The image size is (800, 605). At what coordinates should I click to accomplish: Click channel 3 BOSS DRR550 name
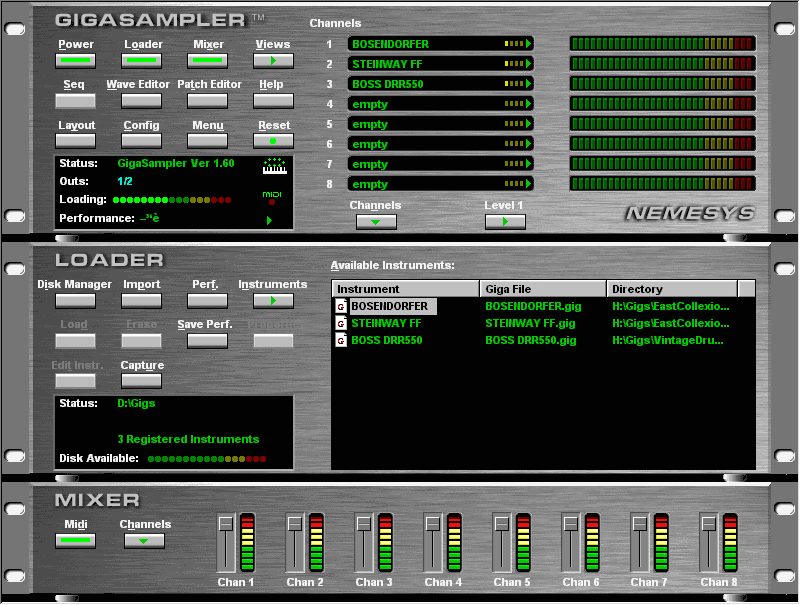388,84
